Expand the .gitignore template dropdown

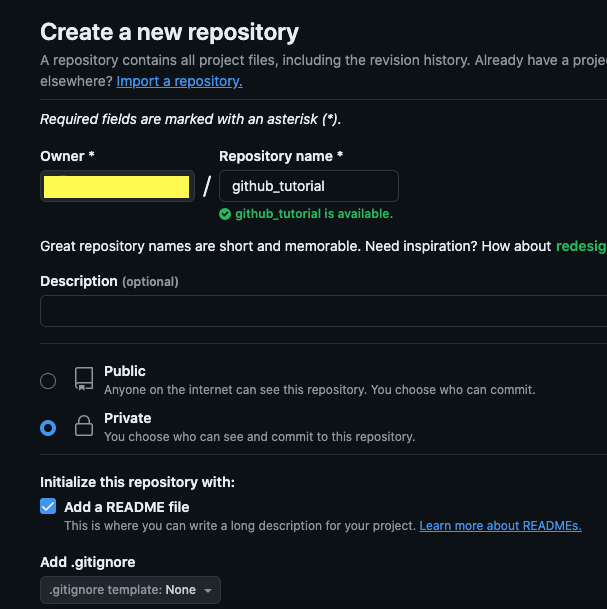click(130, 590)
